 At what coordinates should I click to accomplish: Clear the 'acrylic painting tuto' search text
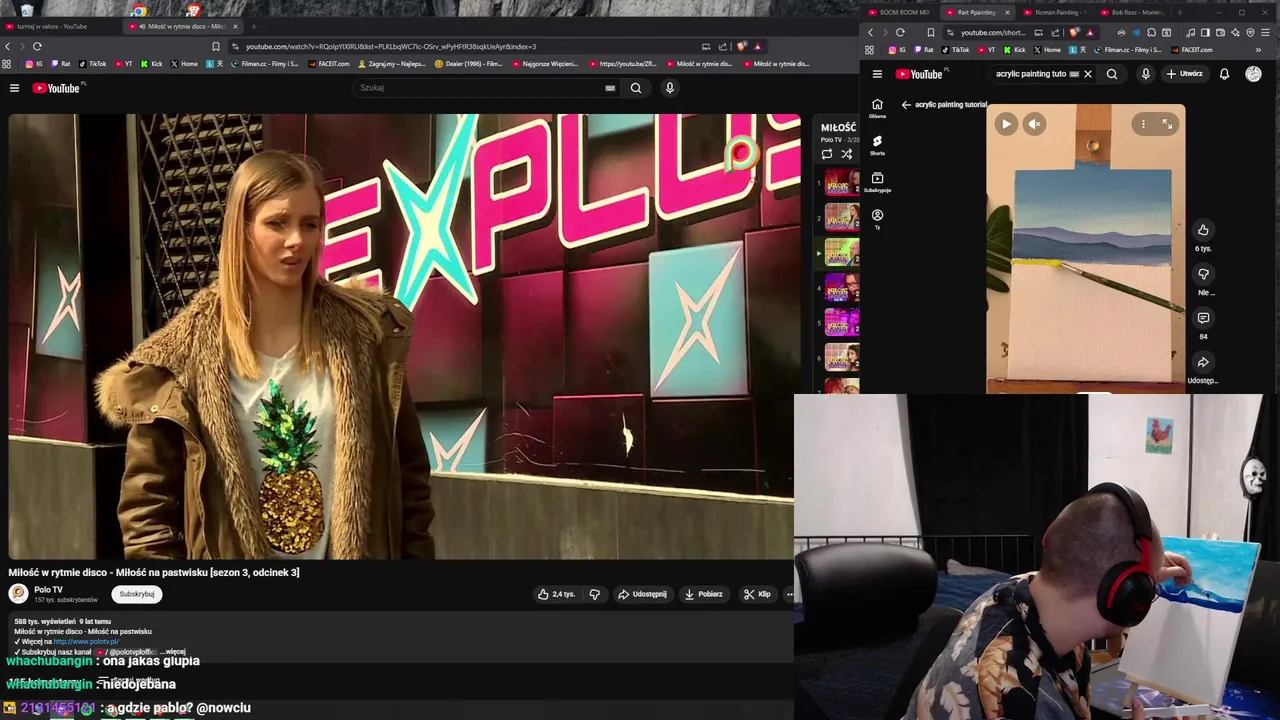click(x=1088, y=74)
